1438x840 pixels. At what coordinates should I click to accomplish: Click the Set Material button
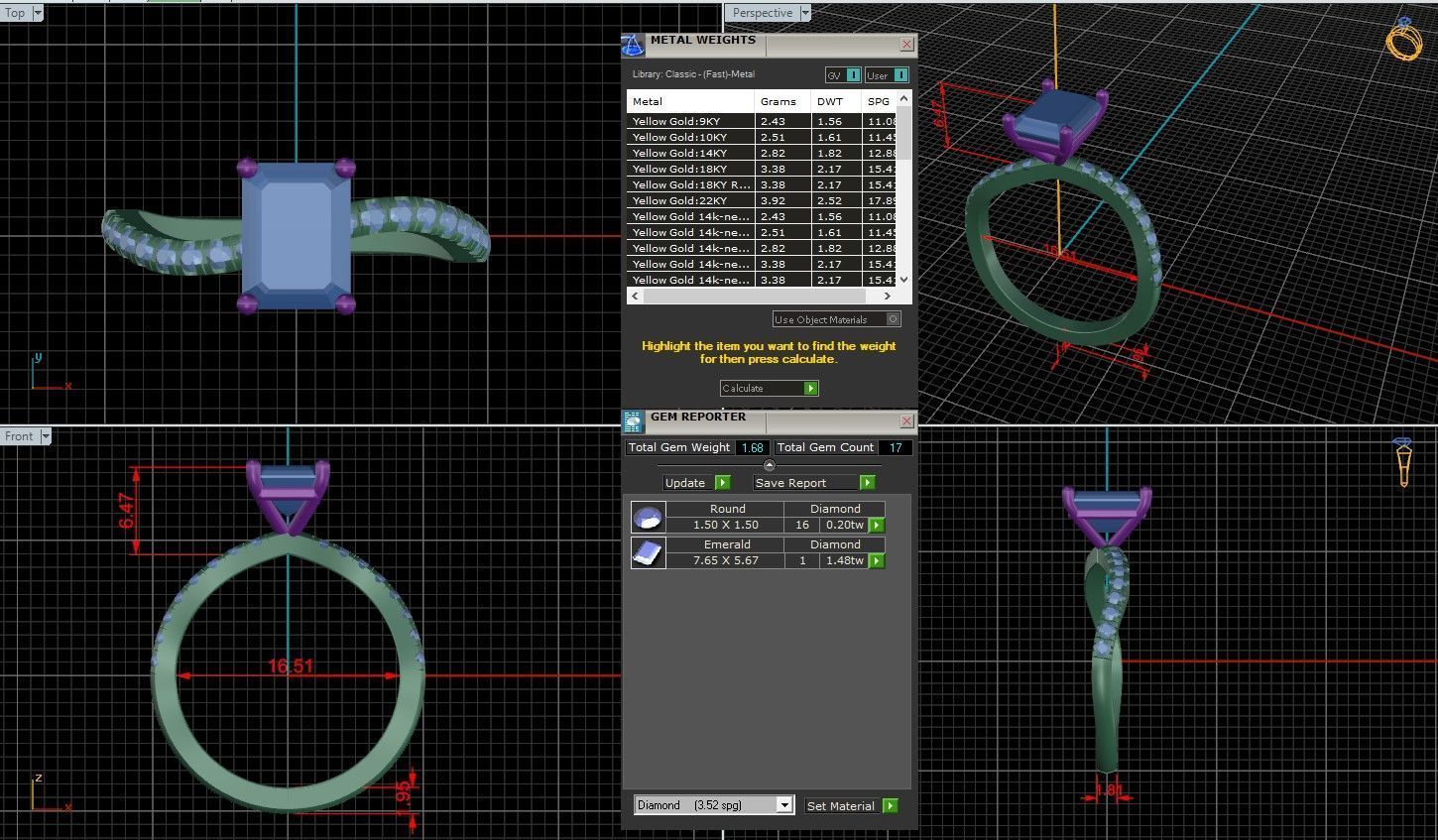coord(843,806)
